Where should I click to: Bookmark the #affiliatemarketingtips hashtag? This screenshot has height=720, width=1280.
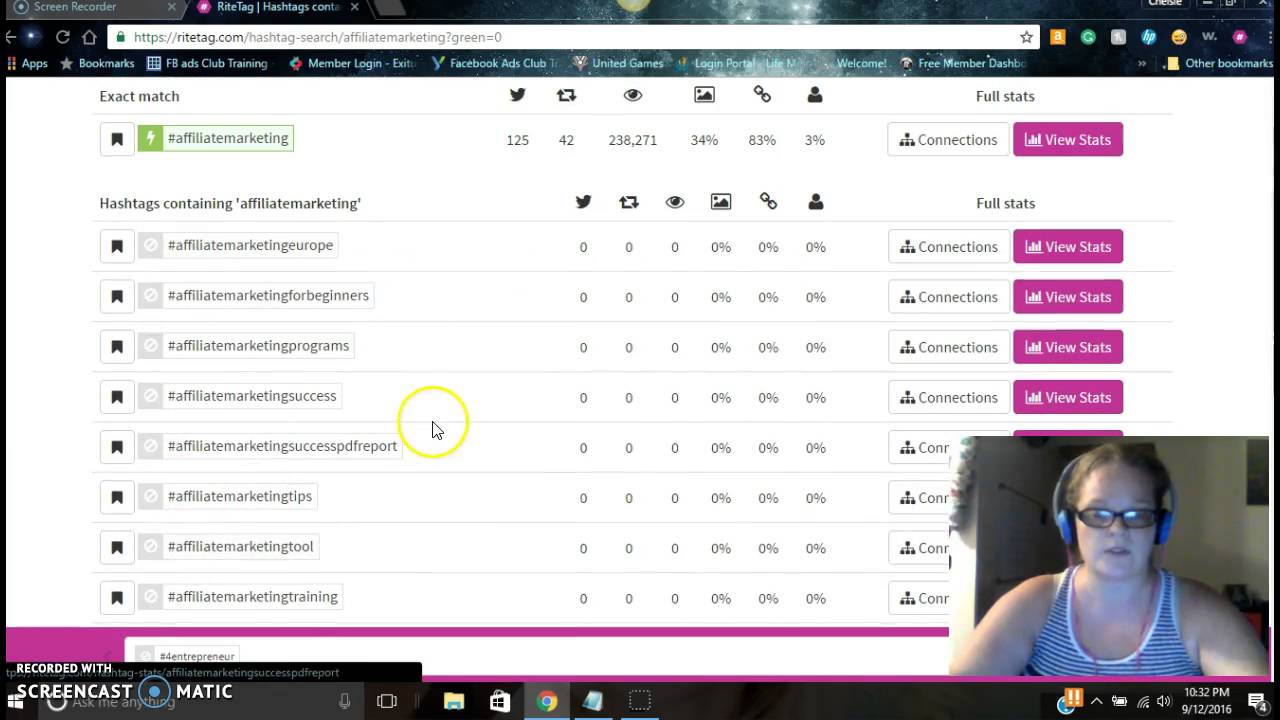(117, 497)
